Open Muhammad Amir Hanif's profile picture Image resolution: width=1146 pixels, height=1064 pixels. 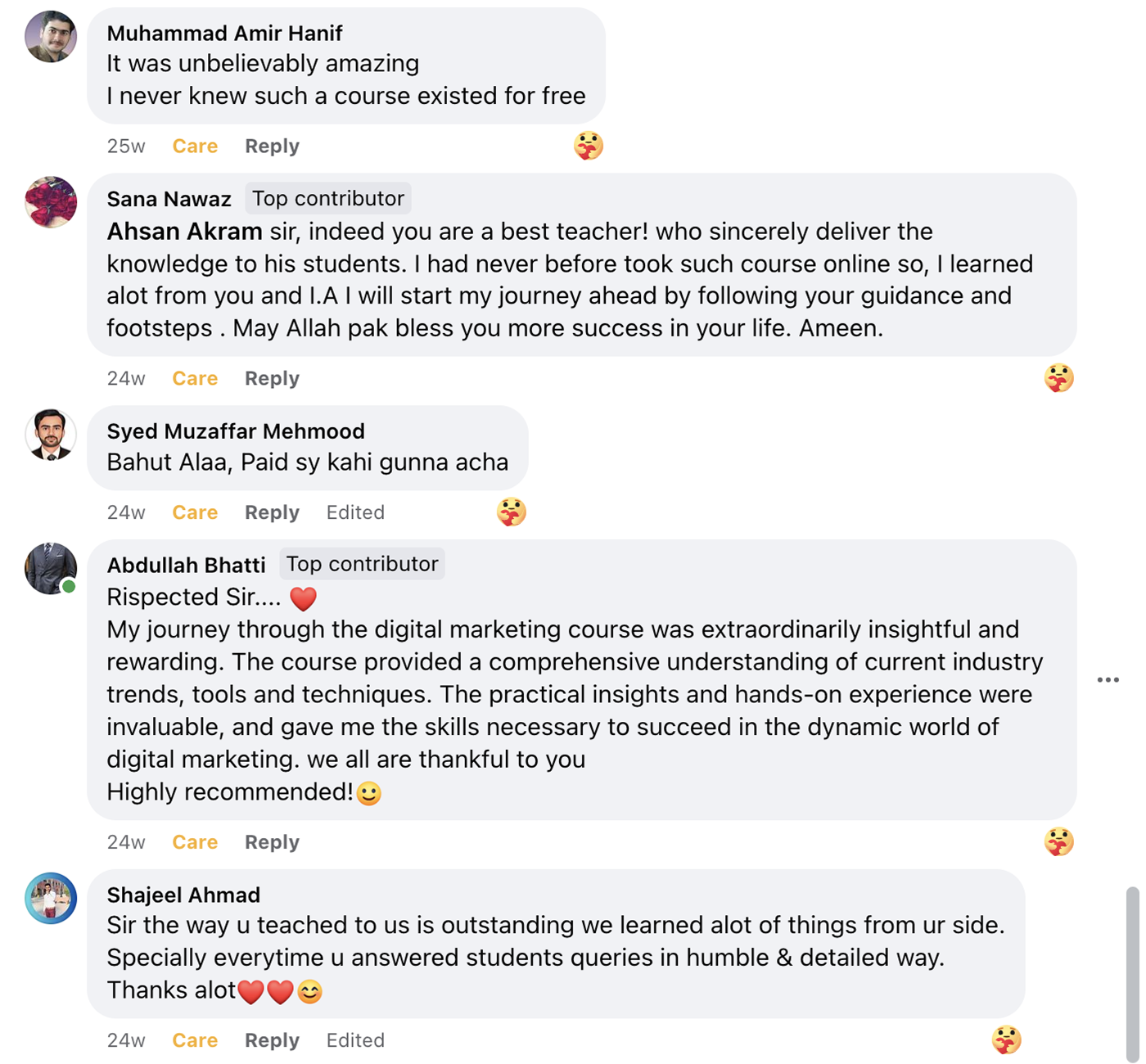(51, 37)
